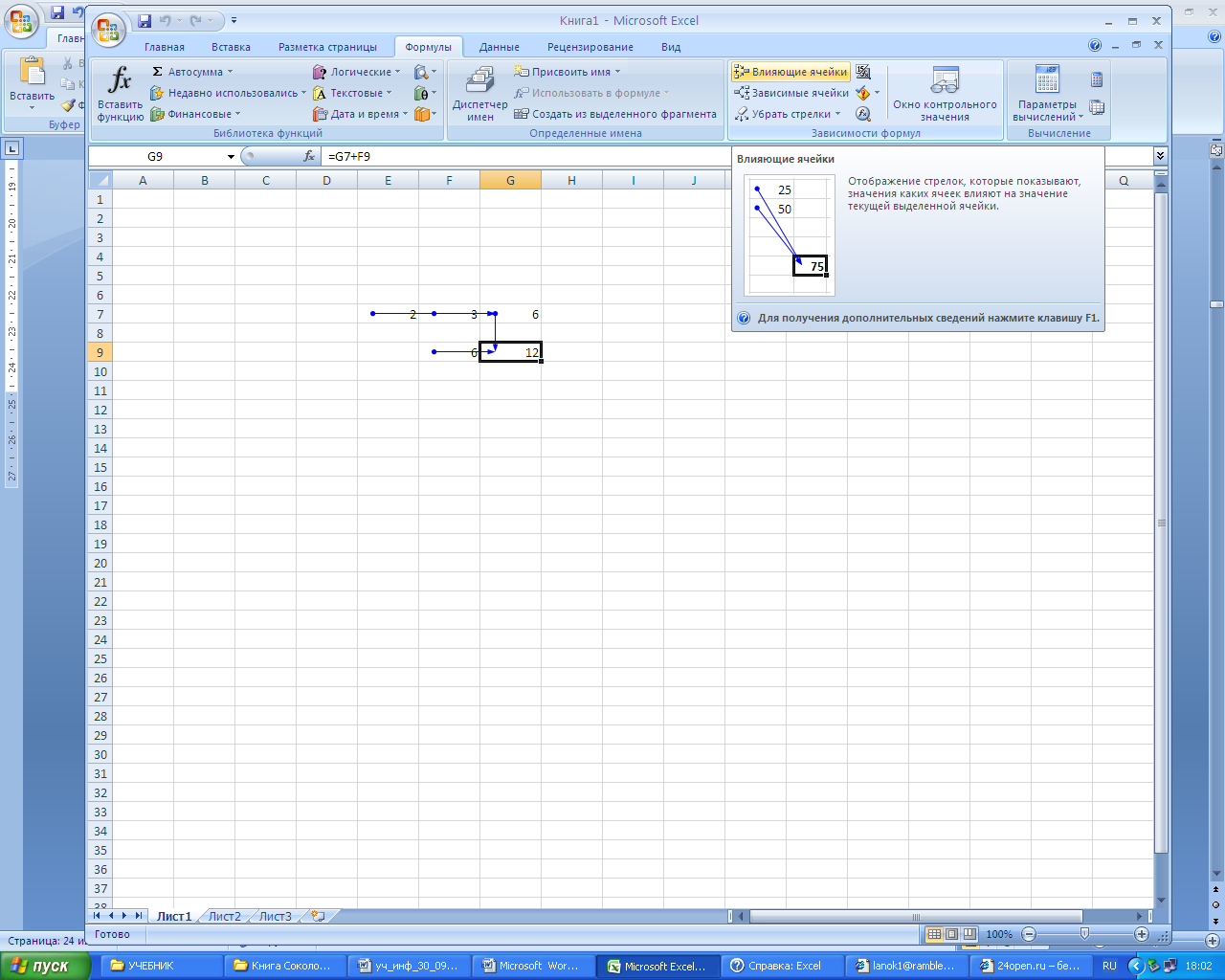This screenshot has width=1225, height=980.
Task: Switch to the Рецензирование ribbon tab
Action: tap(590, 47)
